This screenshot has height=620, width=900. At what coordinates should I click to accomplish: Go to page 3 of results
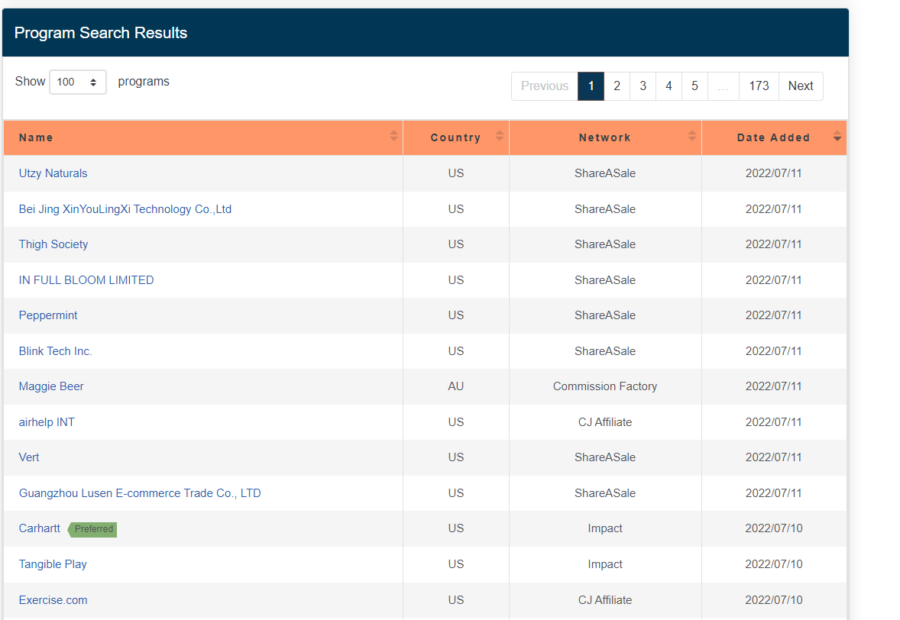pyautogui.click(x=643, y=86)
